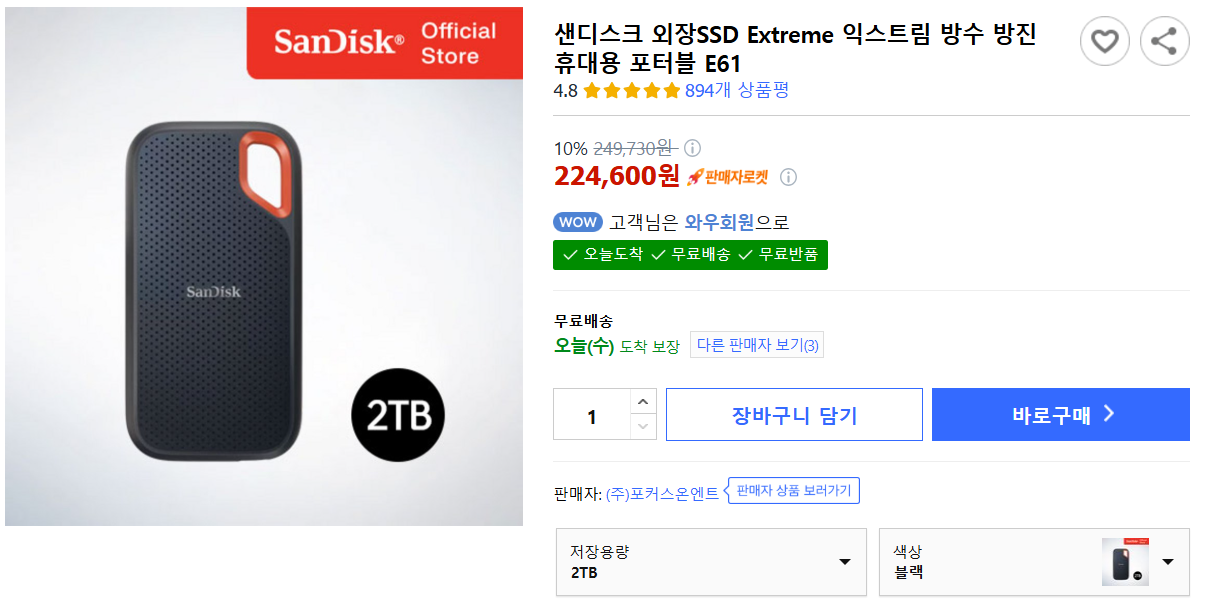The height and width of the screenshot is (605, 1206).
Task: Open the (주)포커스온엔트 seller link
Action: [662, 493]
